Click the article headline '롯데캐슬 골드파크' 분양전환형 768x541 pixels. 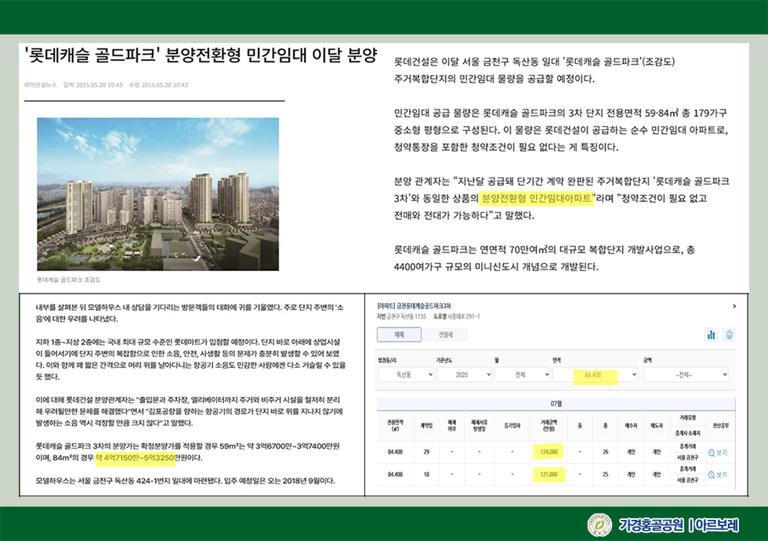point(201,55)
